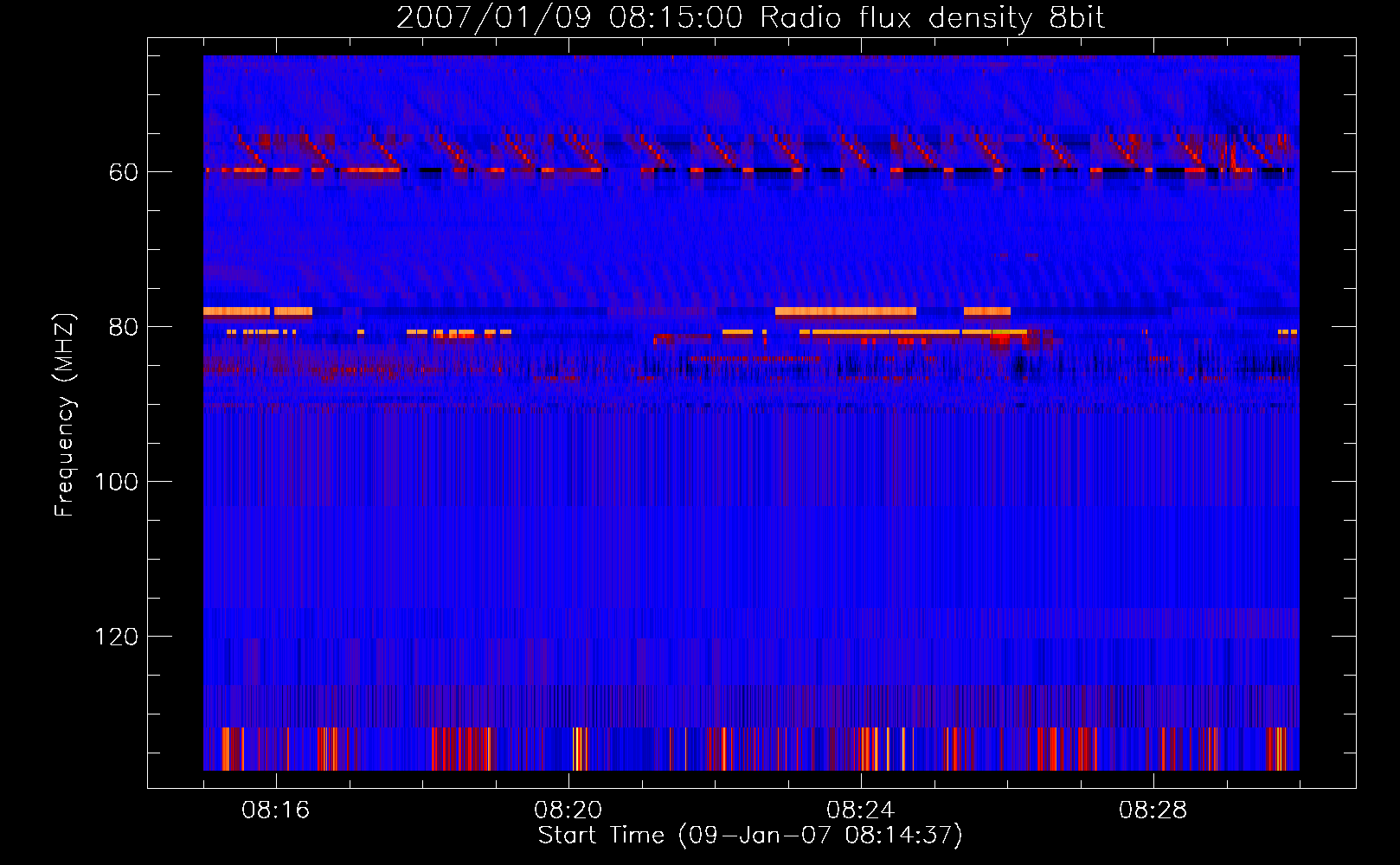Click the 60 MHz frequency tick label

click(124, 173)
